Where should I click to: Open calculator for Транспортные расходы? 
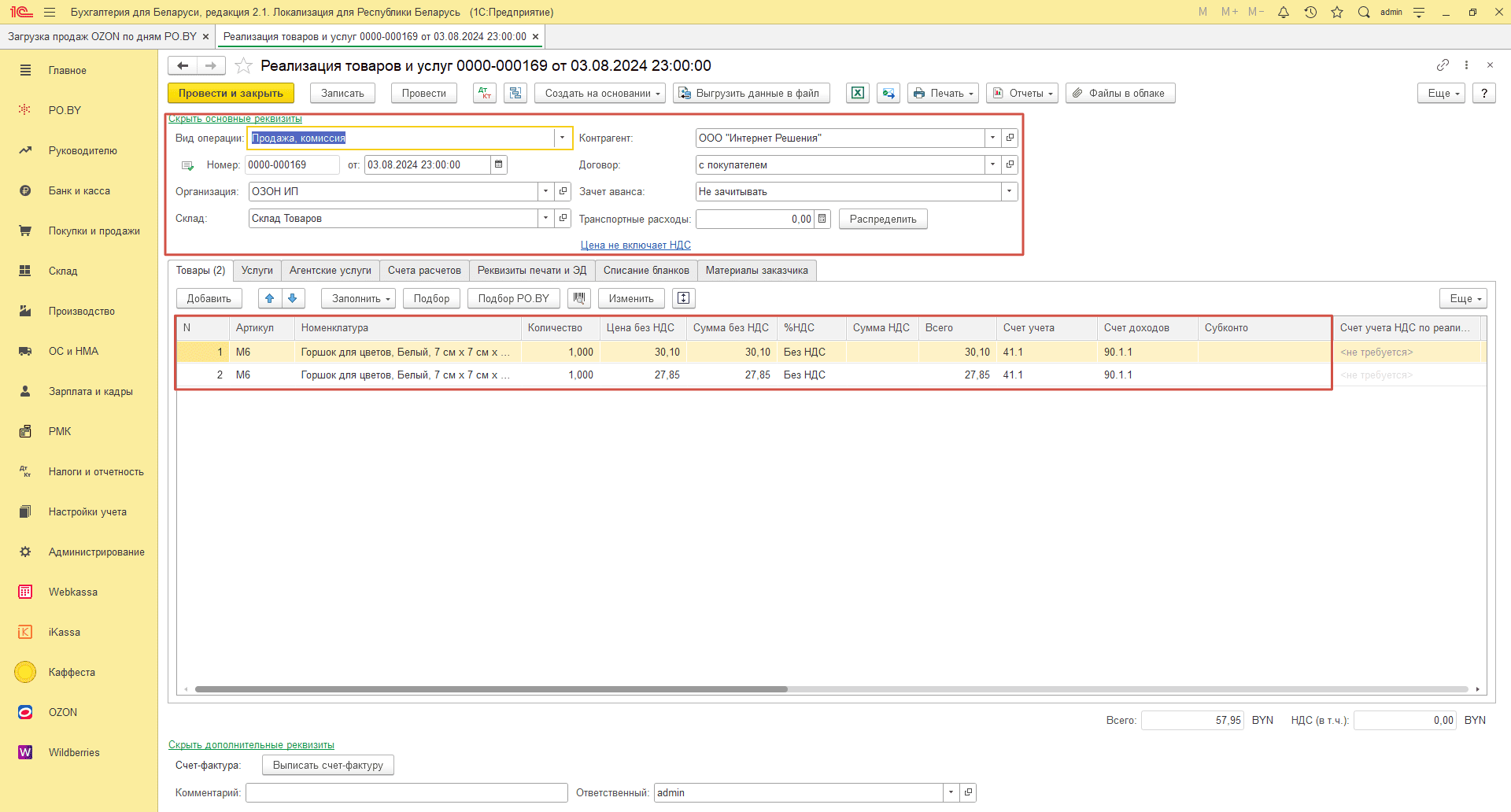(x=822, y=219)
